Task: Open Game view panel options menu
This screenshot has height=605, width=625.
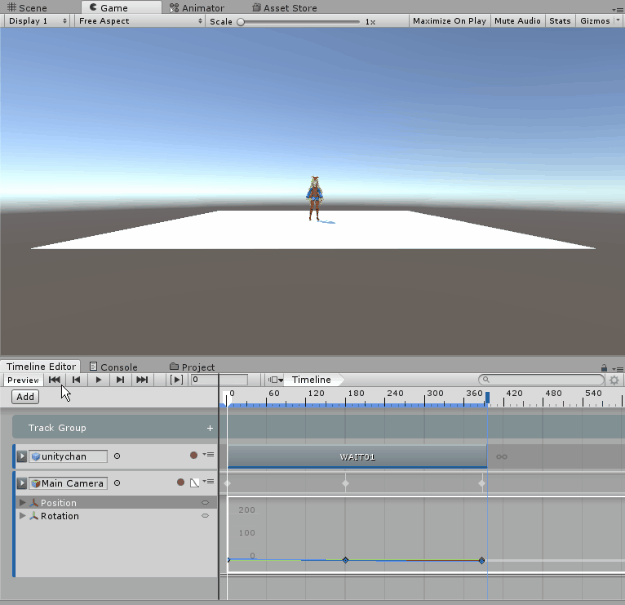Action: point(618,9)
